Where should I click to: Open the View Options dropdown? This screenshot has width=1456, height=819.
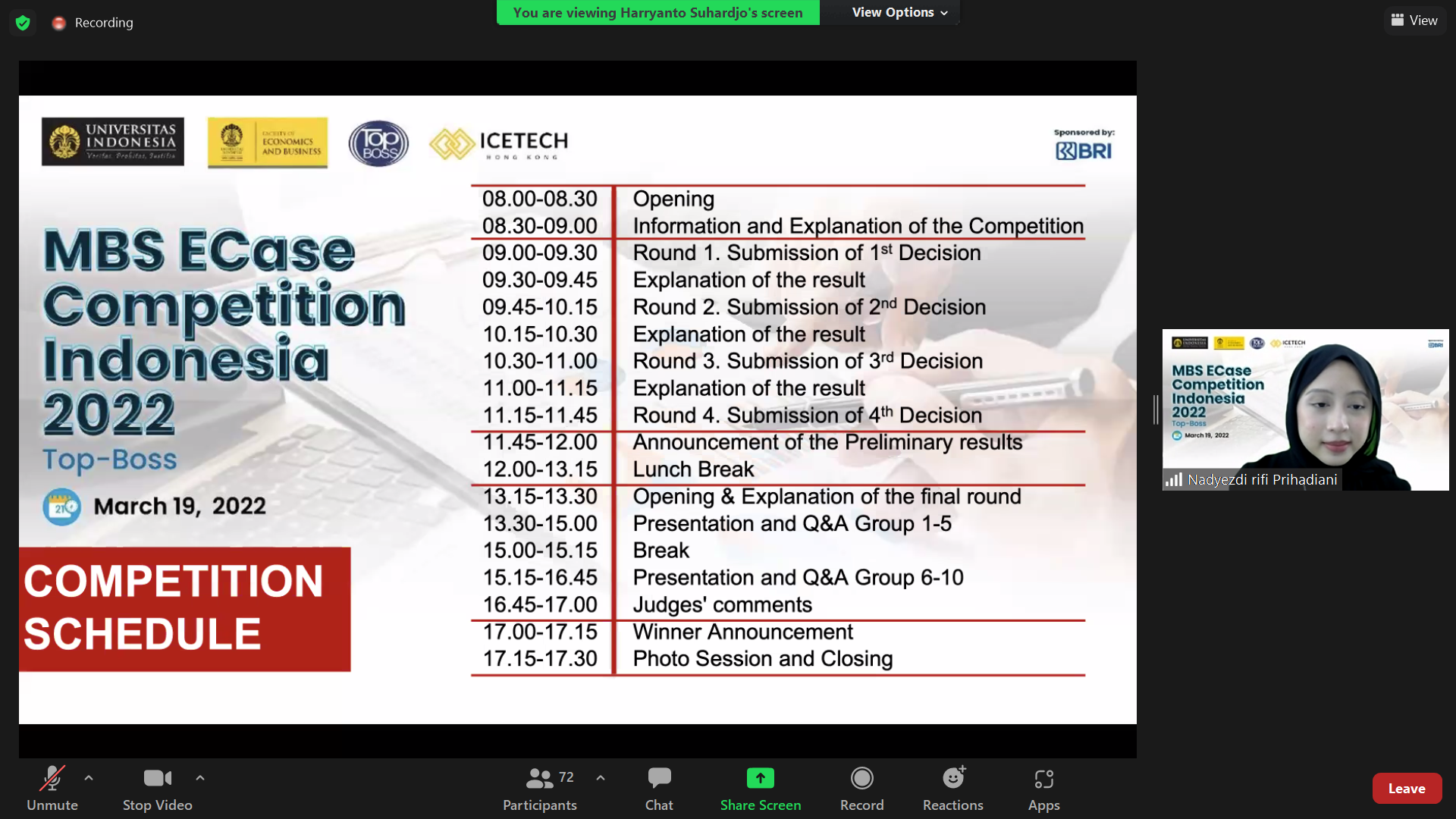[895, 12]
